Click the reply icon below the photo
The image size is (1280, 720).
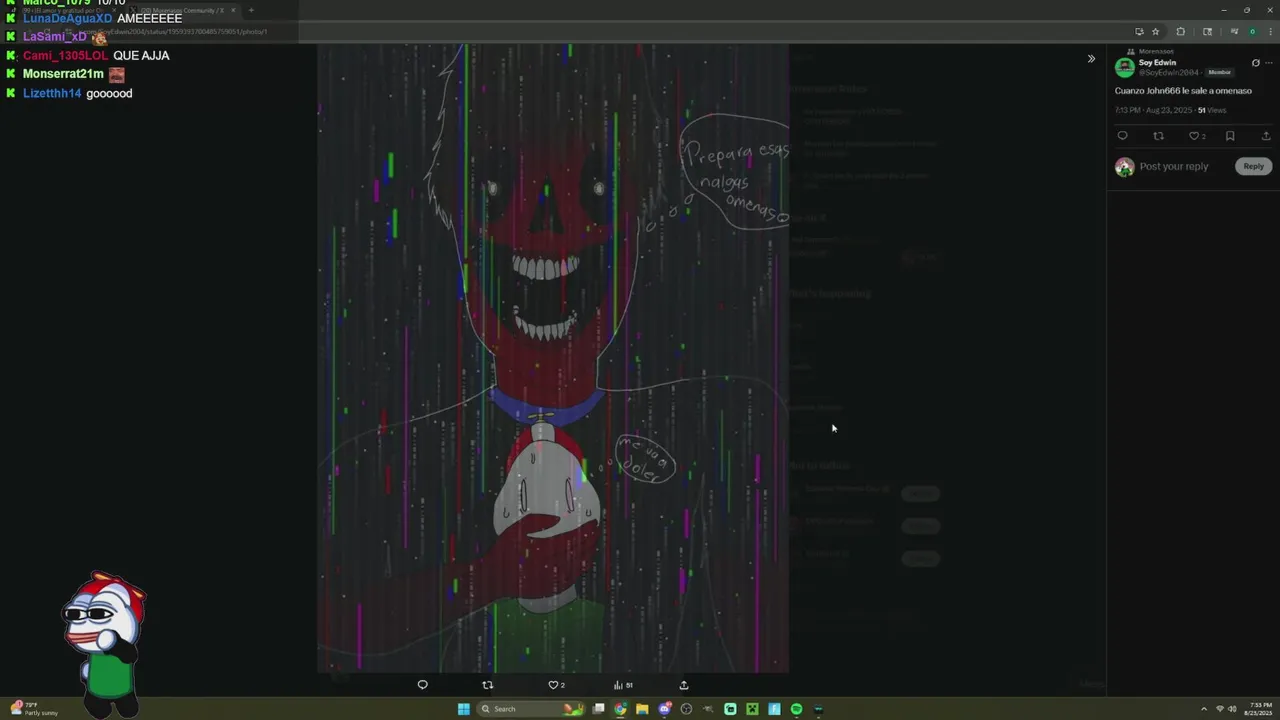click(422, 685)
